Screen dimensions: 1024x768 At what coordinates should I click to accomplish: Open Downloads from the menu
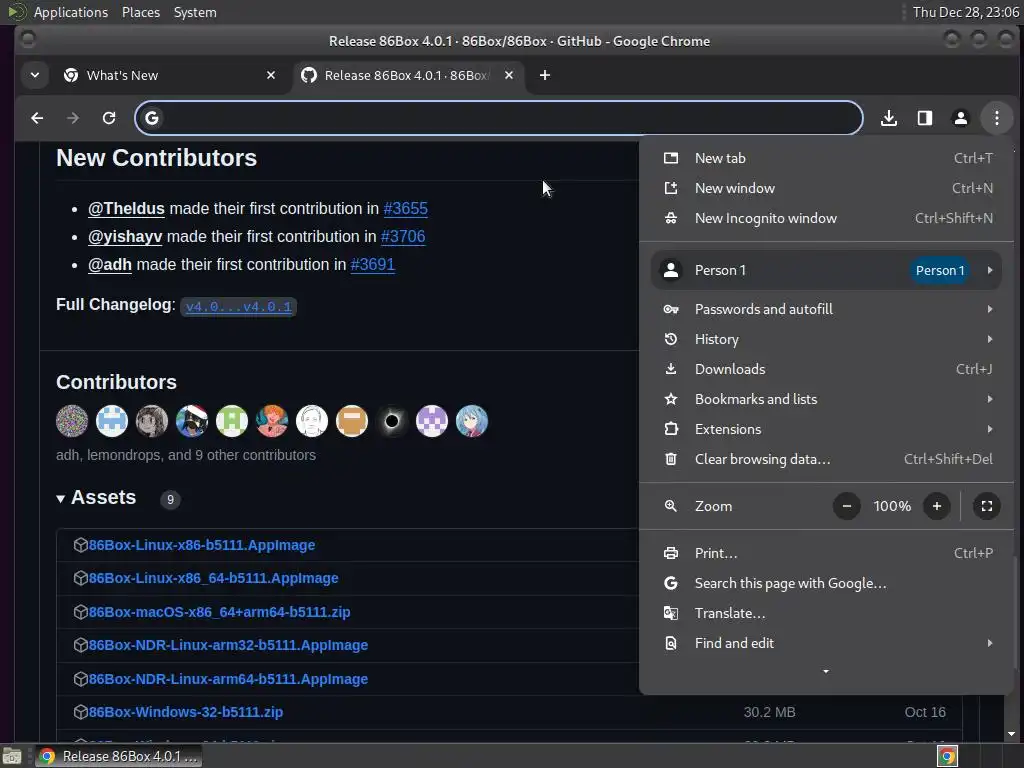coord(826,369)
